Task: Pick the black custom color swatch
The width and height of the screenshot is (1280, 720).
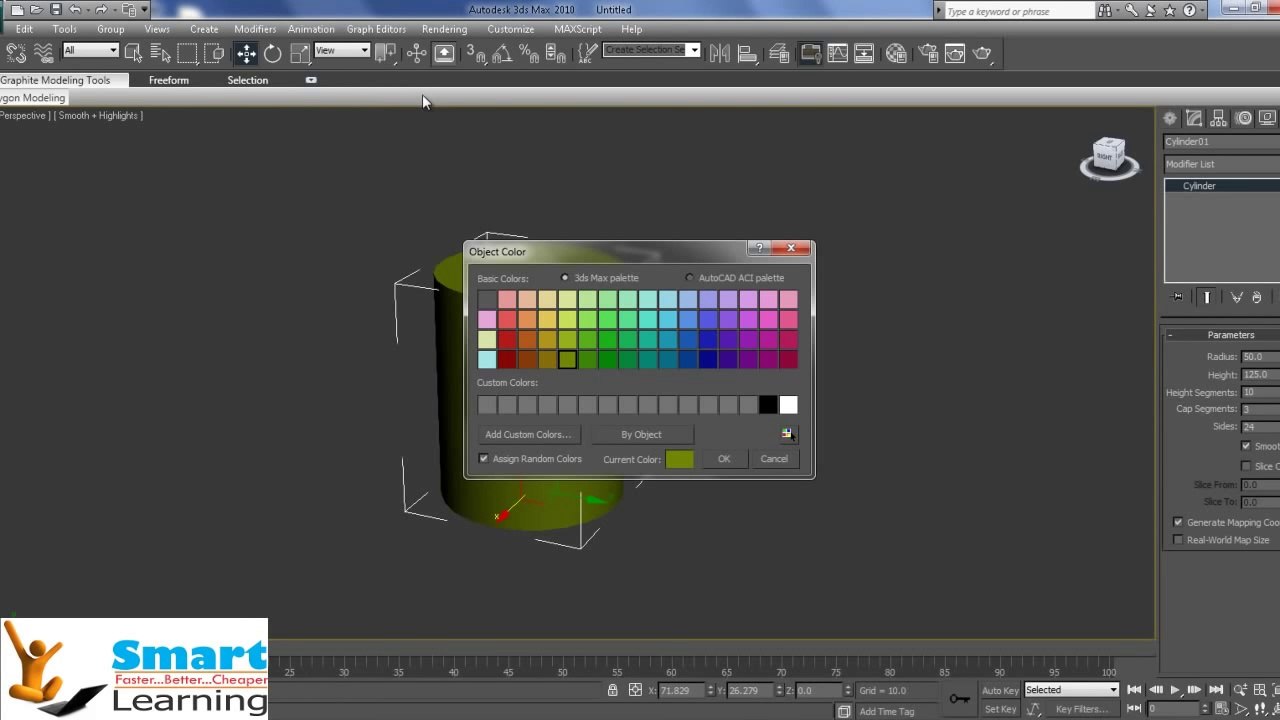Action: coord(768,405)
